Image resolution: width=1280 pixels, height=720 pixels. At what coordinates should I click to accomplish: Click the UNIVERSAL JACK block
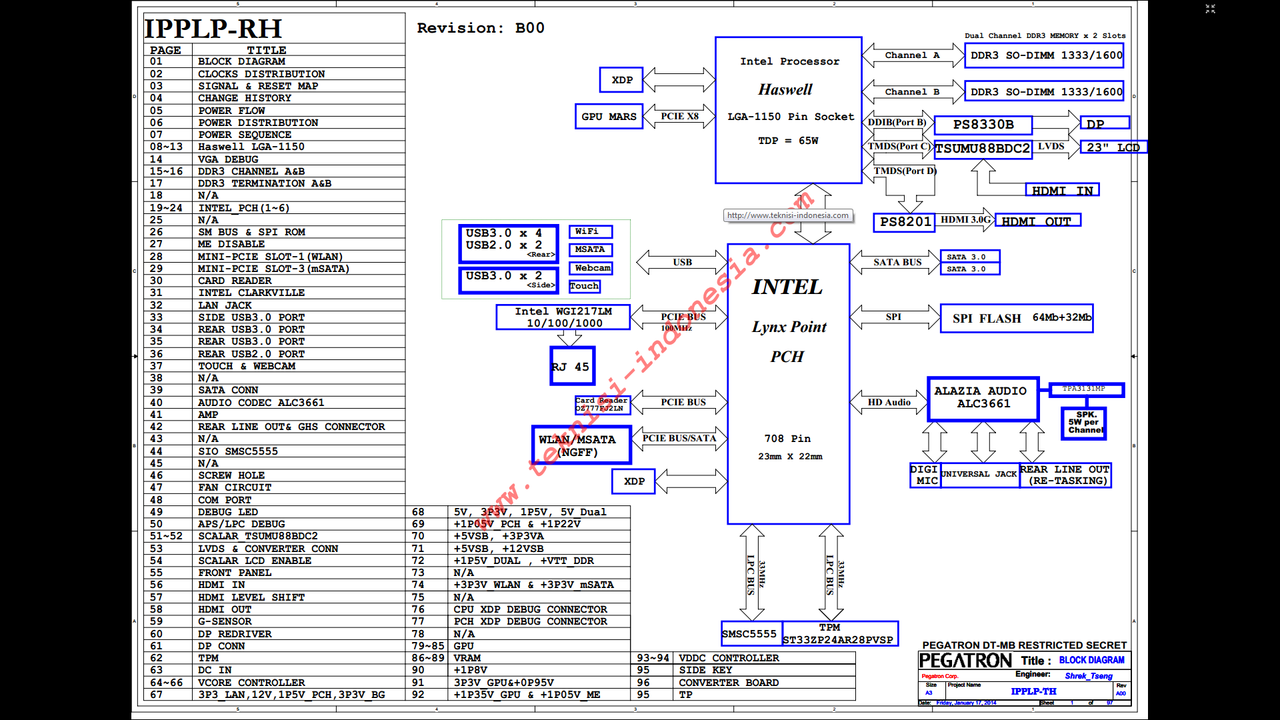click(979, 475)
